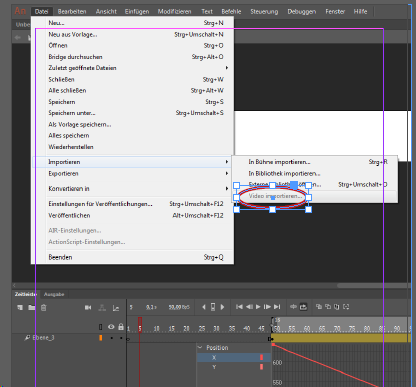Open the Einfügen menu

137,12
